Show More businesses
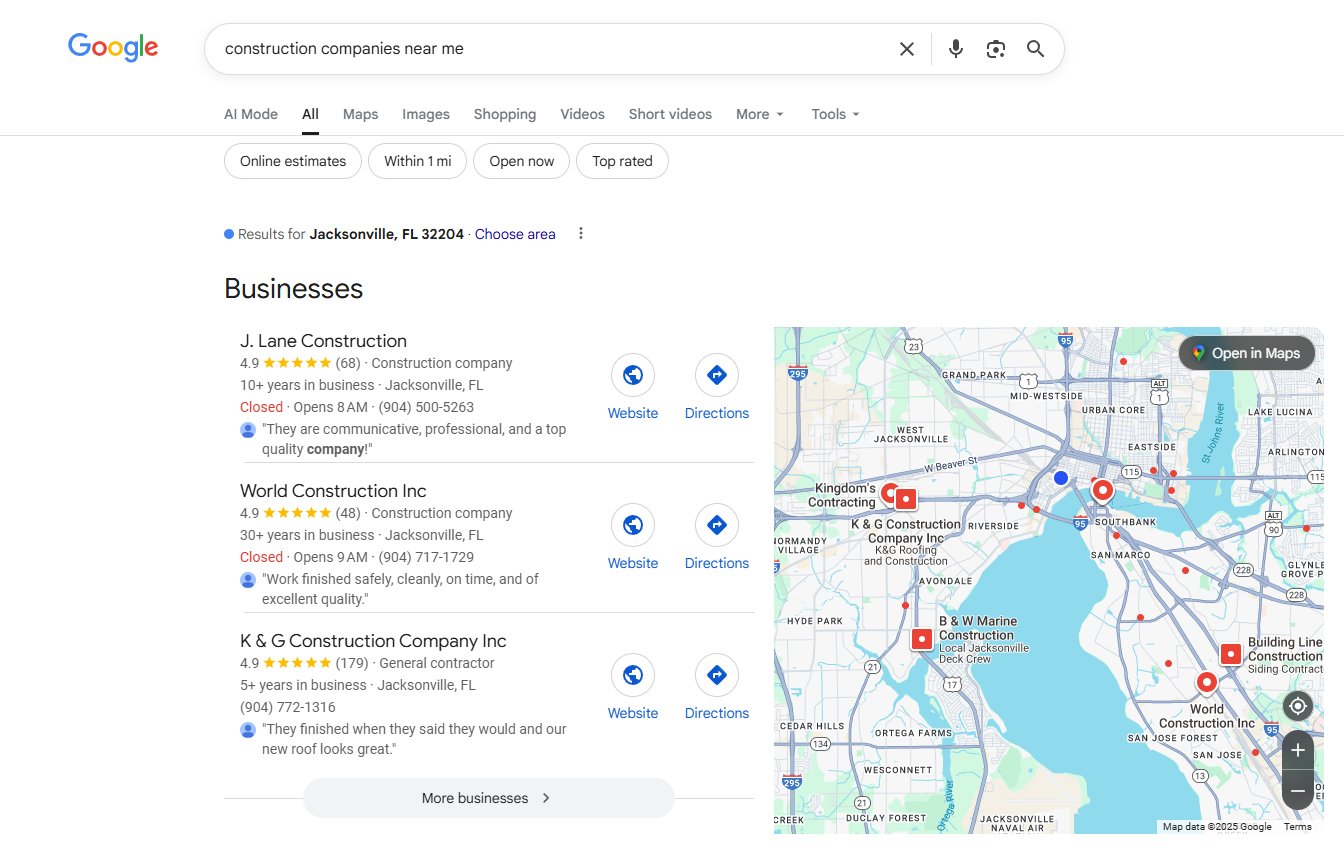Screen dimensions: 1344x853 [488, 798]
